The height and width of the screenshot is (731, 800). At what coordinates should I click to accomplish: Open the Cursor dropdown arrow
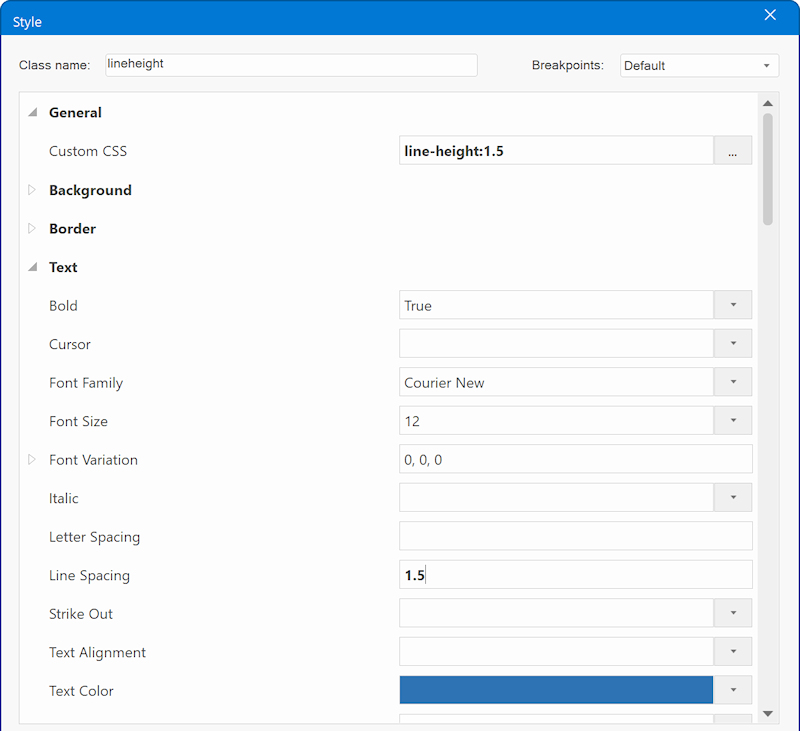[732, 344]
